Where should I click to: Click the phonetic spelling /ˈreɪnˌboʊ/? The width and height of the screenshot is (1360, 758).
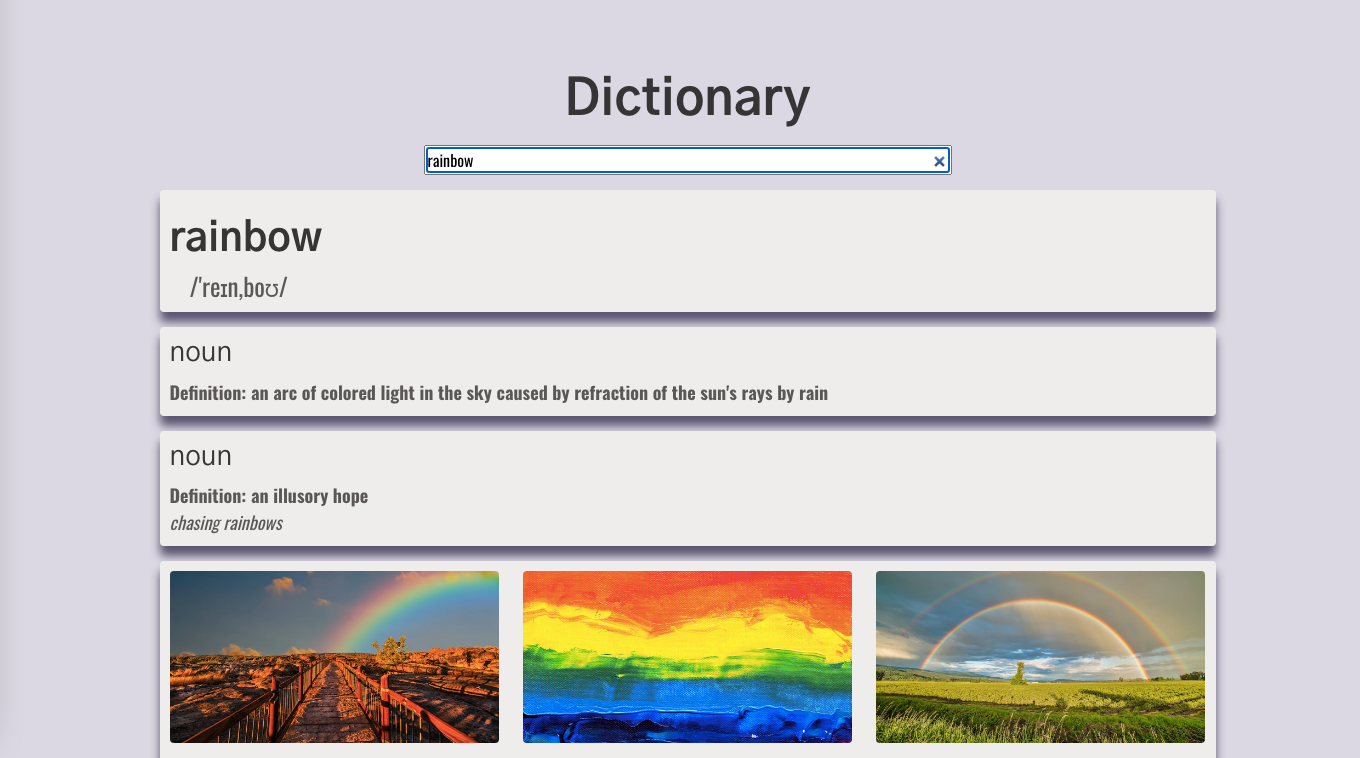[239, 288]
